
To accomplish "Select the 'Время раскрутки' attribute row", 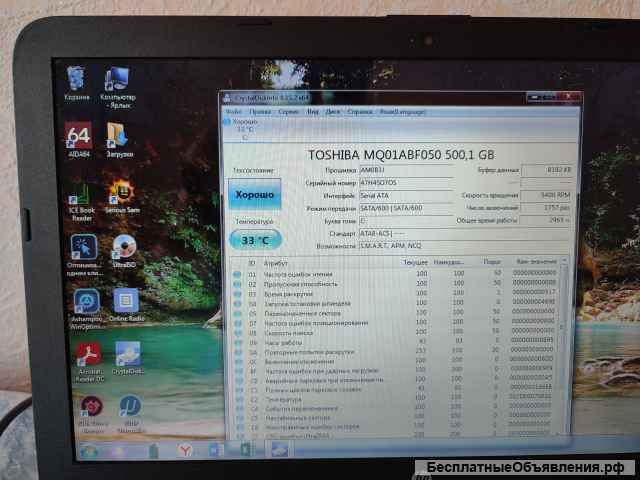I will pos(396,293).
